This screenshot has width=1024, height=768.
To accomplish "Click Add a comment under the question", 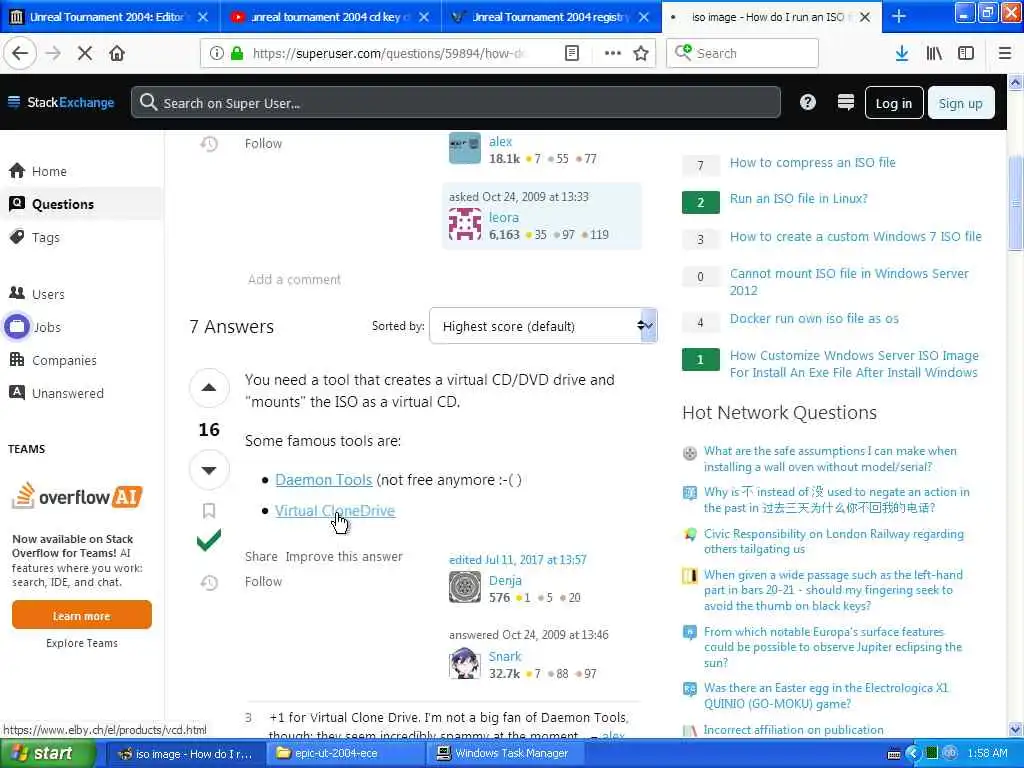I will coord(294,280).
